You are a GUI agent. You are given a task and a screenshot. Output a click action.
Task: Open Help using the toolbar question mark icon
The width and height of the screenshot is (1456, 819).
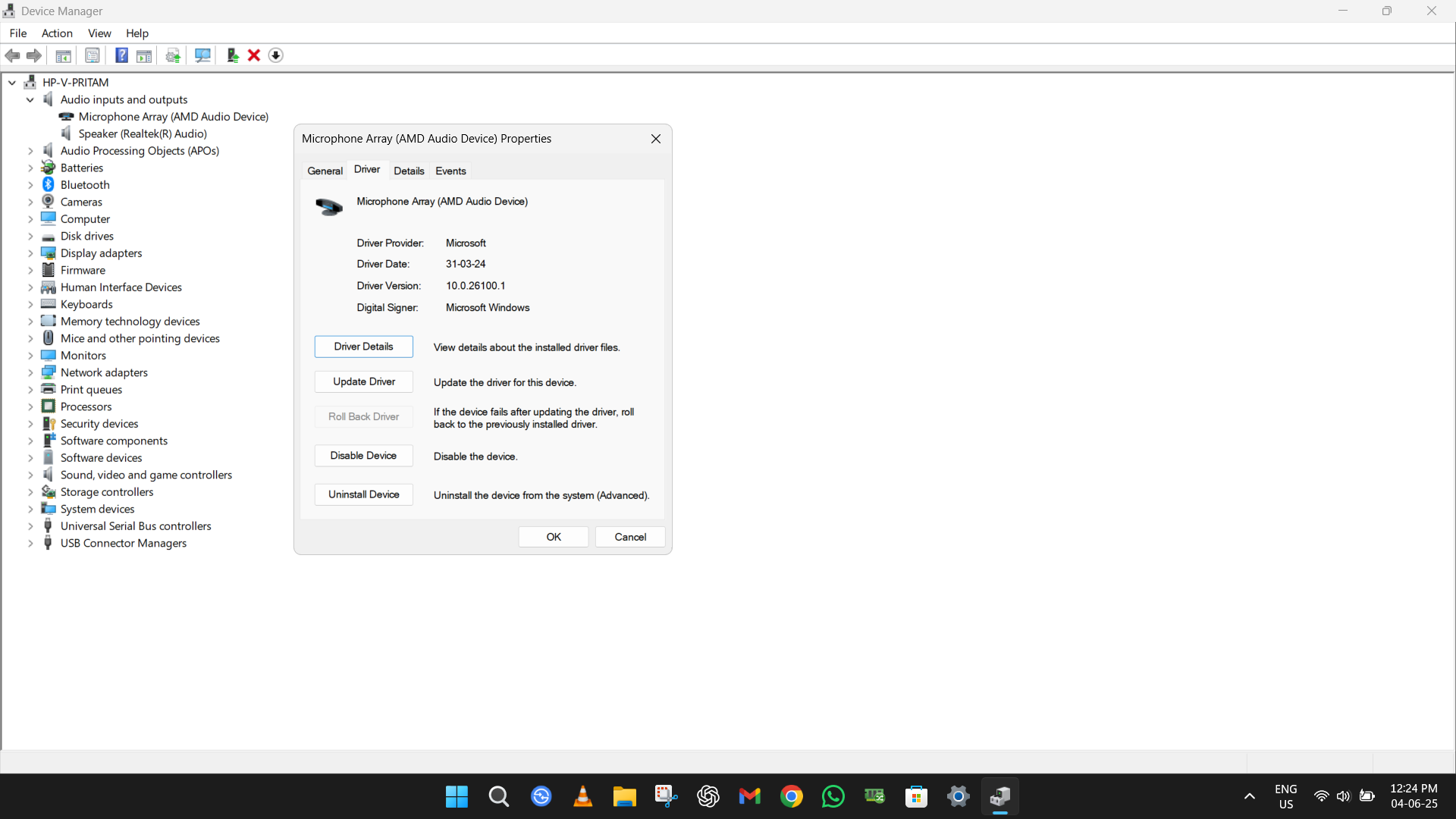point(121,55)
